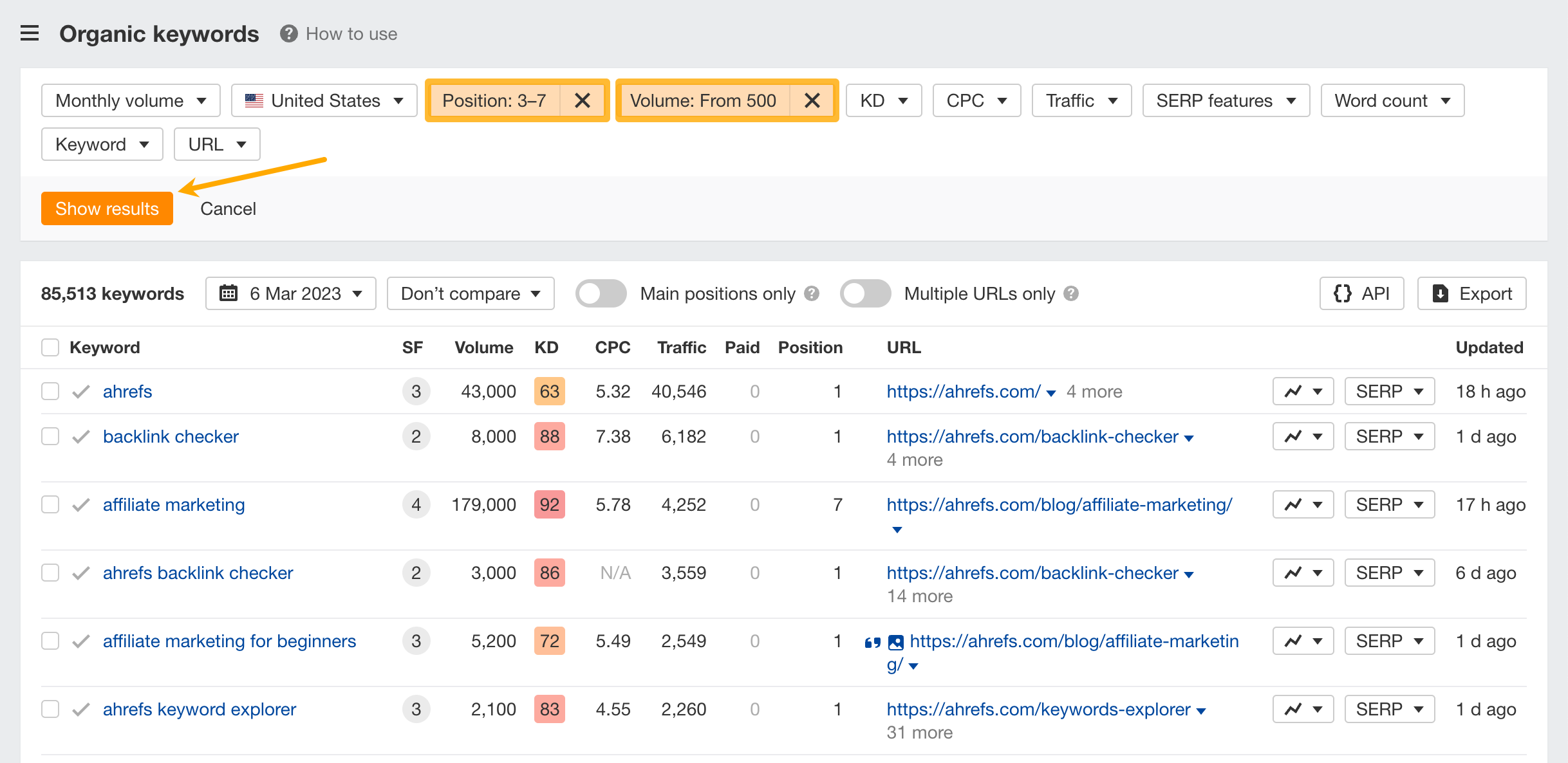Click the How to use help icon
The image size is (1568, 763).
289,33
